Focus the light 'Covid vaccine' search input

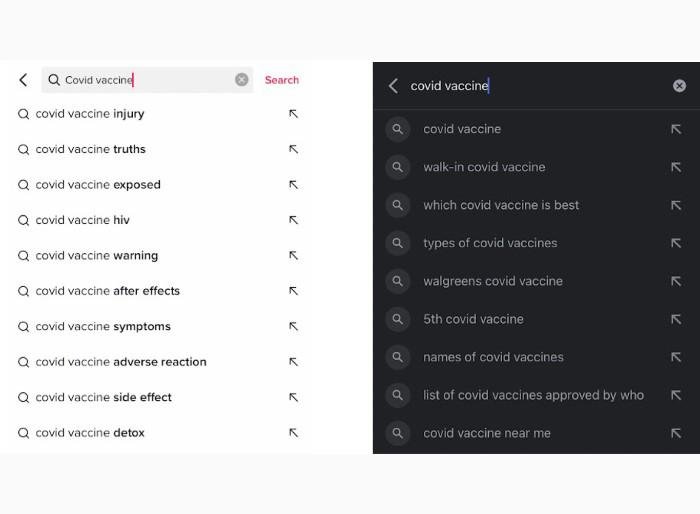147,80
